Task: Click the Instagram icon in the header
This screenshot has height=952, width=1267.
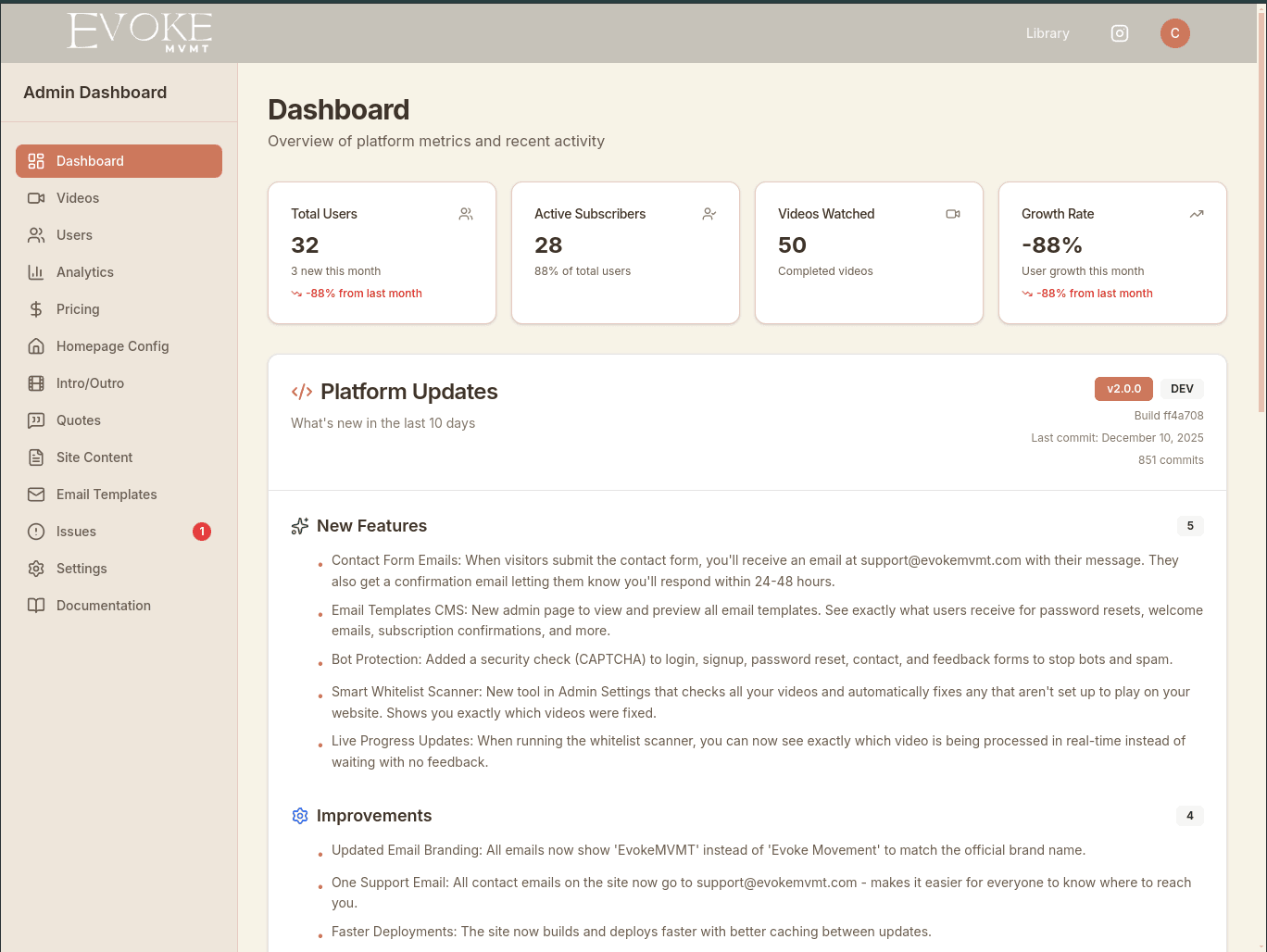Action: pos(1119,32)
